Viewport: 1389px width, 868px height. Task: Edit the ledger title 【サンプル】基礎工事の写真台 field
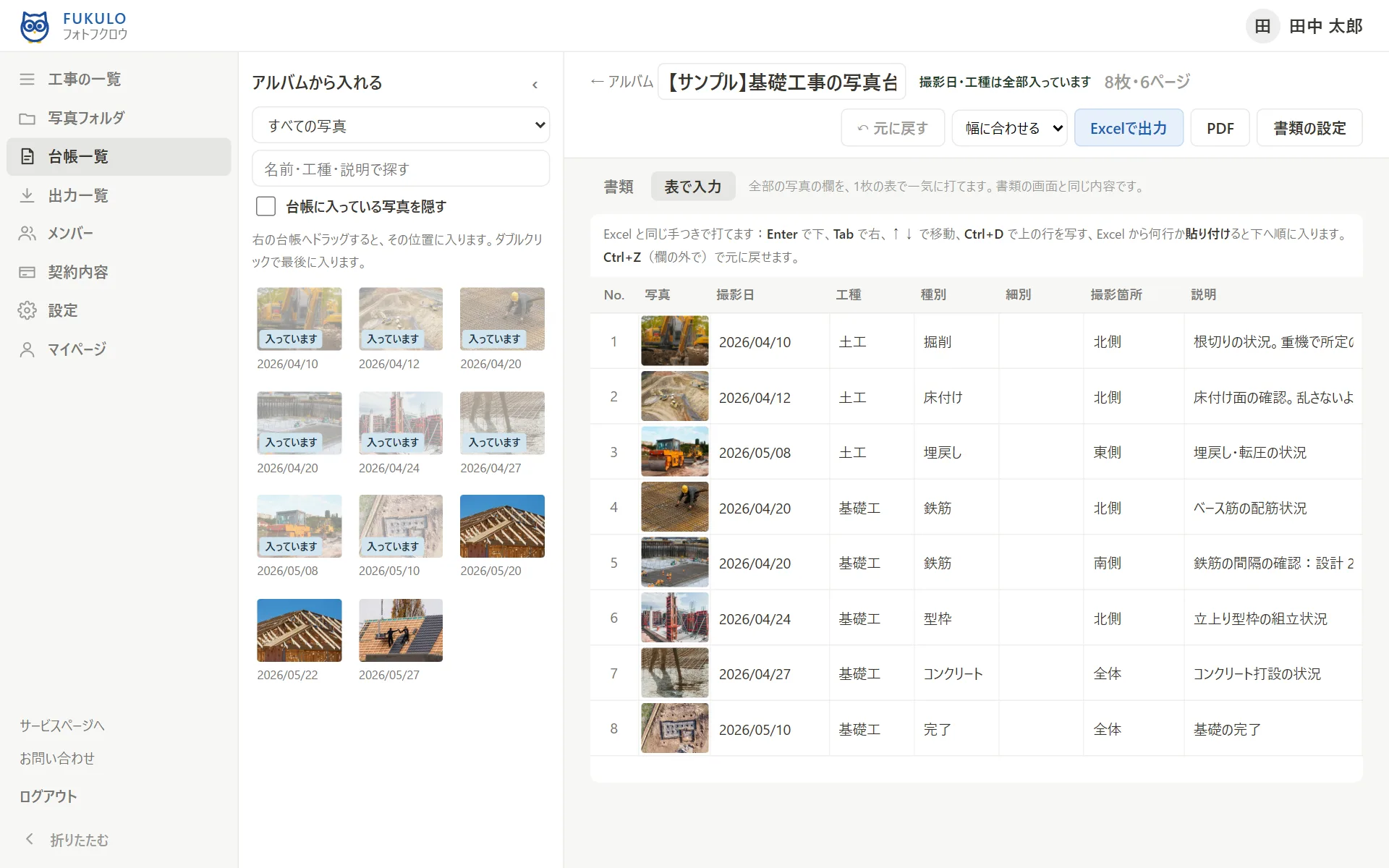coord(781,82)
